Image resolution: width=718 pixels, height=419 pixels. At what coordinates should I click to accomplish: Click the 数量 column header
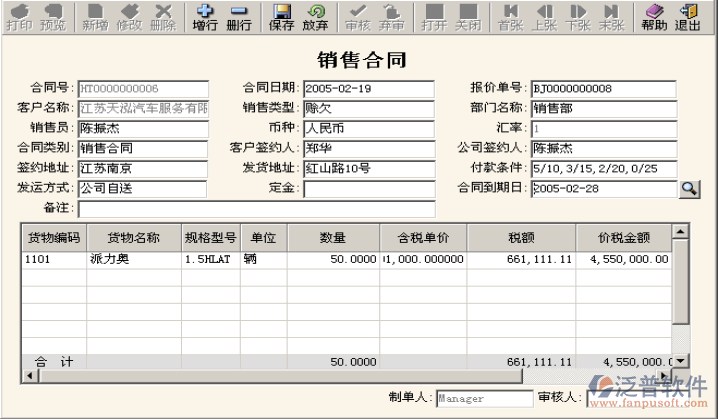coord(333,238)
